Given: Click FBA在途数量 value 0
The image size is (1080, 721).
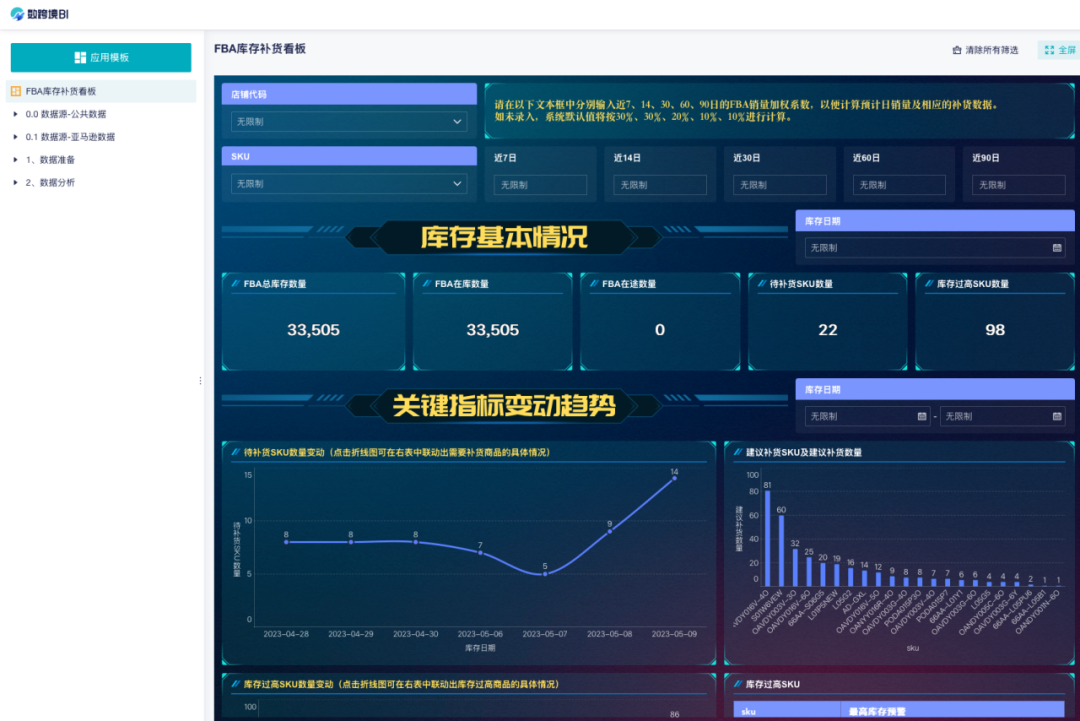Looking at the screenshot, I should pos(660,330).
